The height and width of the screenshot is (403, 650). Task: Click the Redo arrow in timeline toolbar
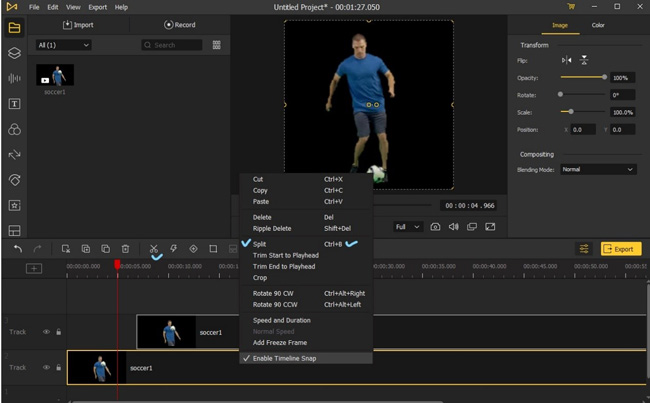[x=37, y=249]
